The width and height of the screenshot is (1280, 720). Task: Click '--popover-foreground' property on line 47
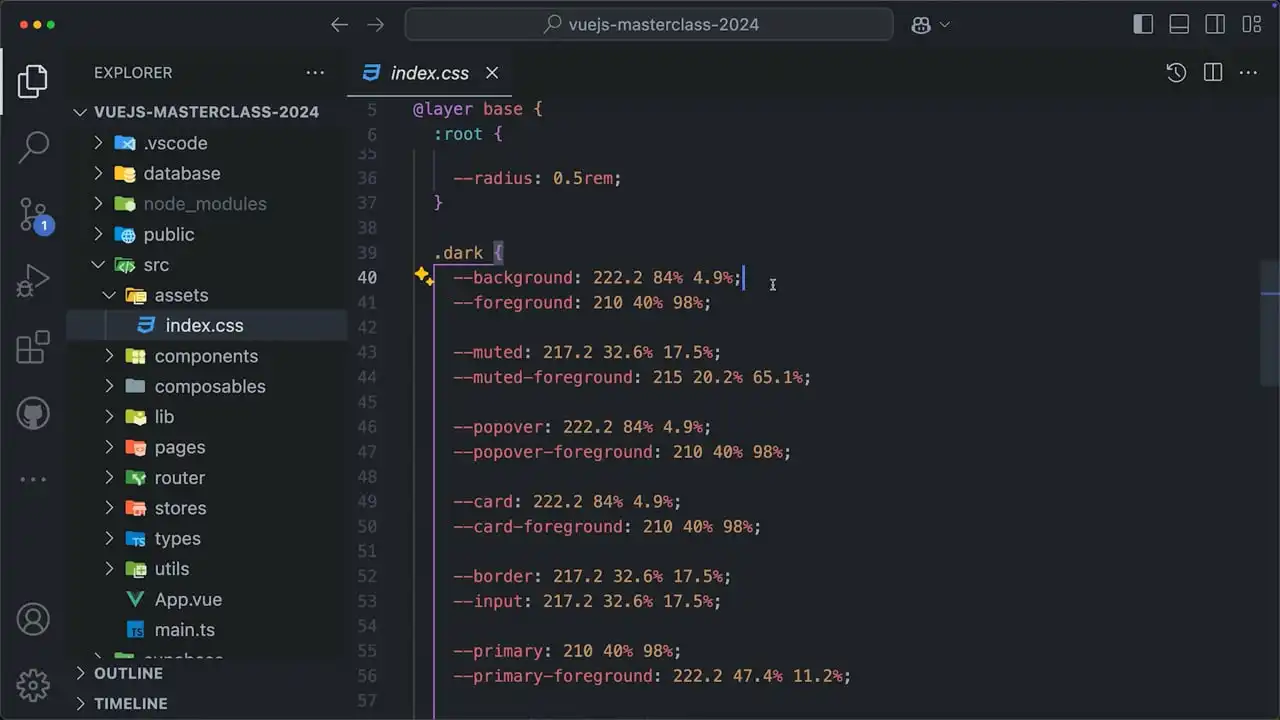click(553, 452)
